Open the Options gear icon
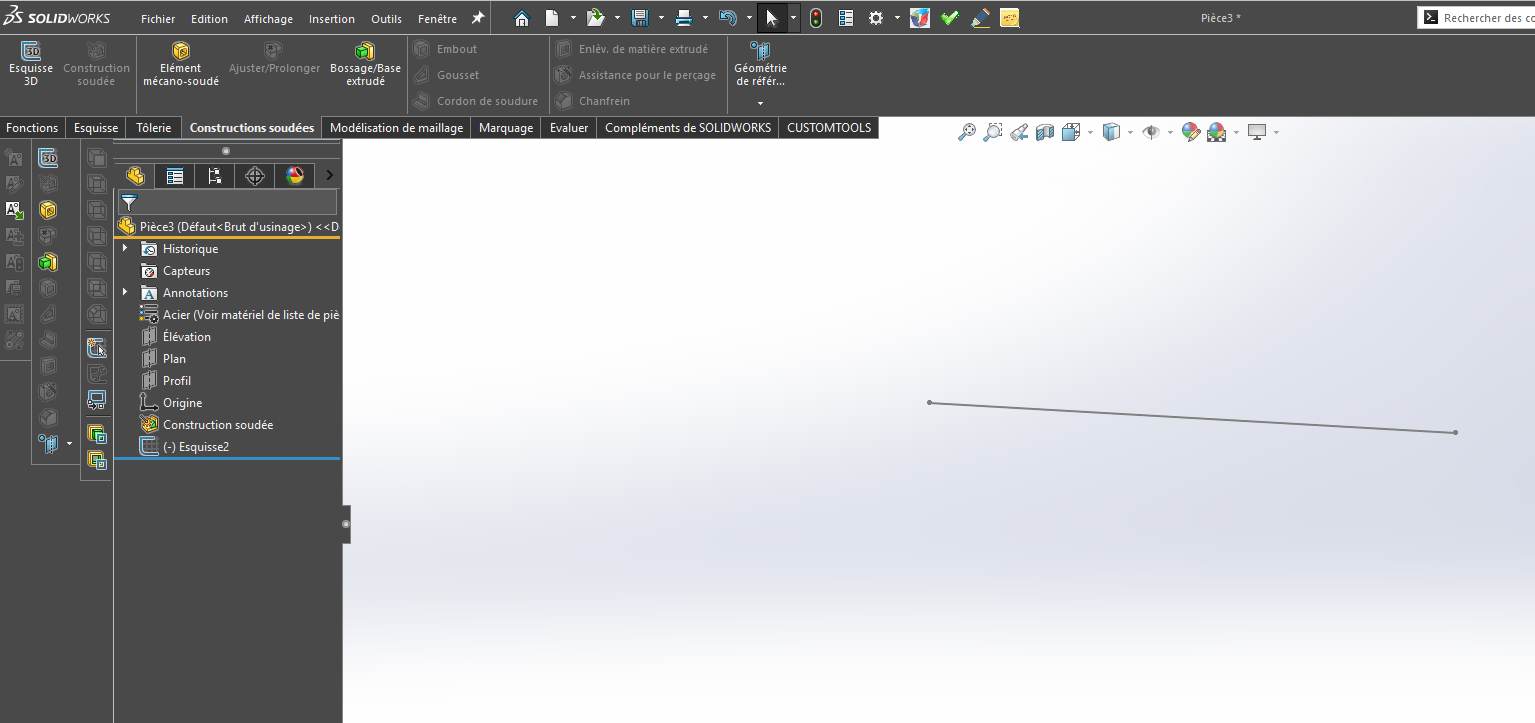Screen dimensions: 1535x723 (876, 18)
